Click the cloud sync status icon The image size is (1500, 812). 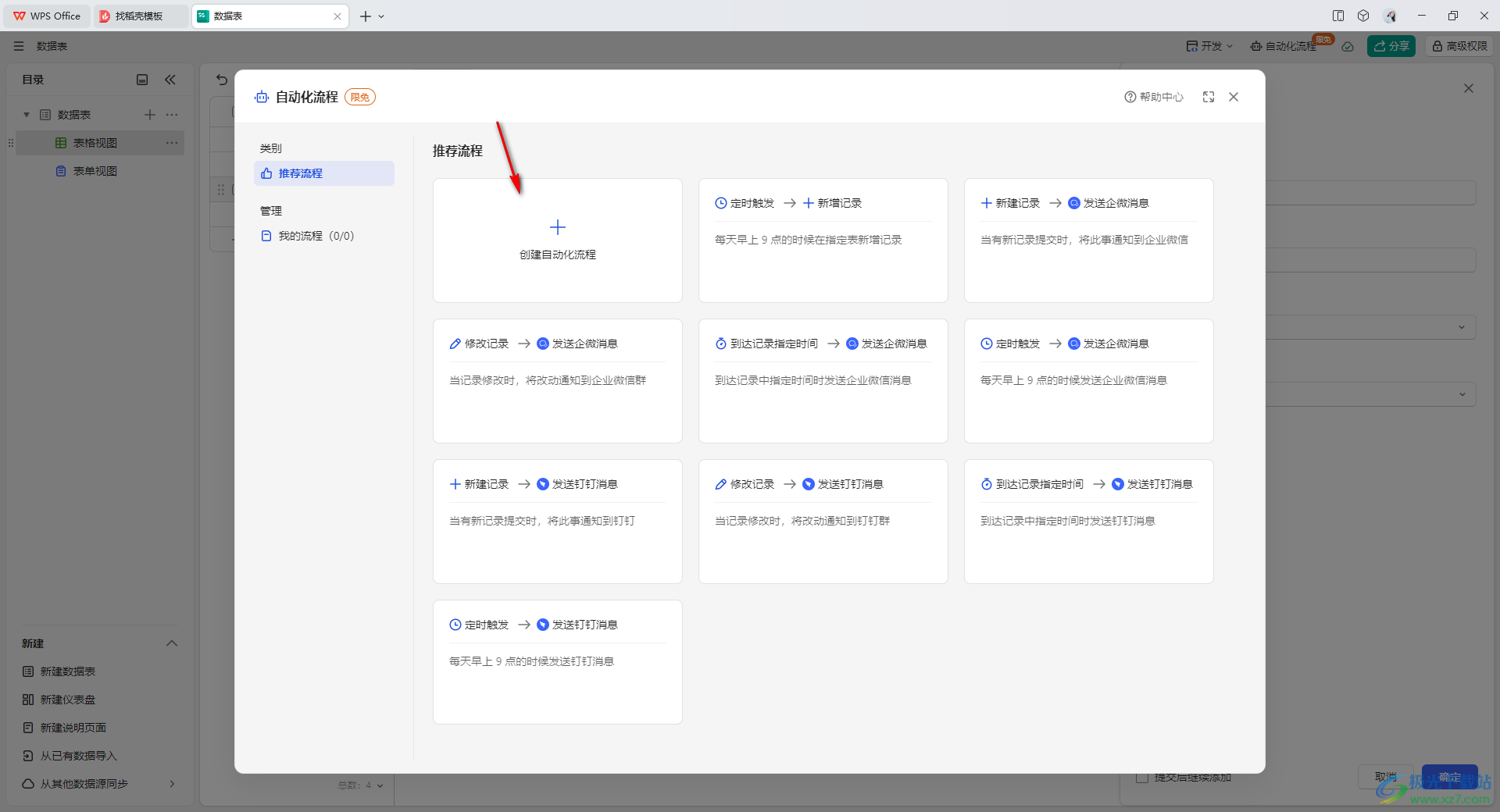pyautogui.click(x=1348, y=46)
